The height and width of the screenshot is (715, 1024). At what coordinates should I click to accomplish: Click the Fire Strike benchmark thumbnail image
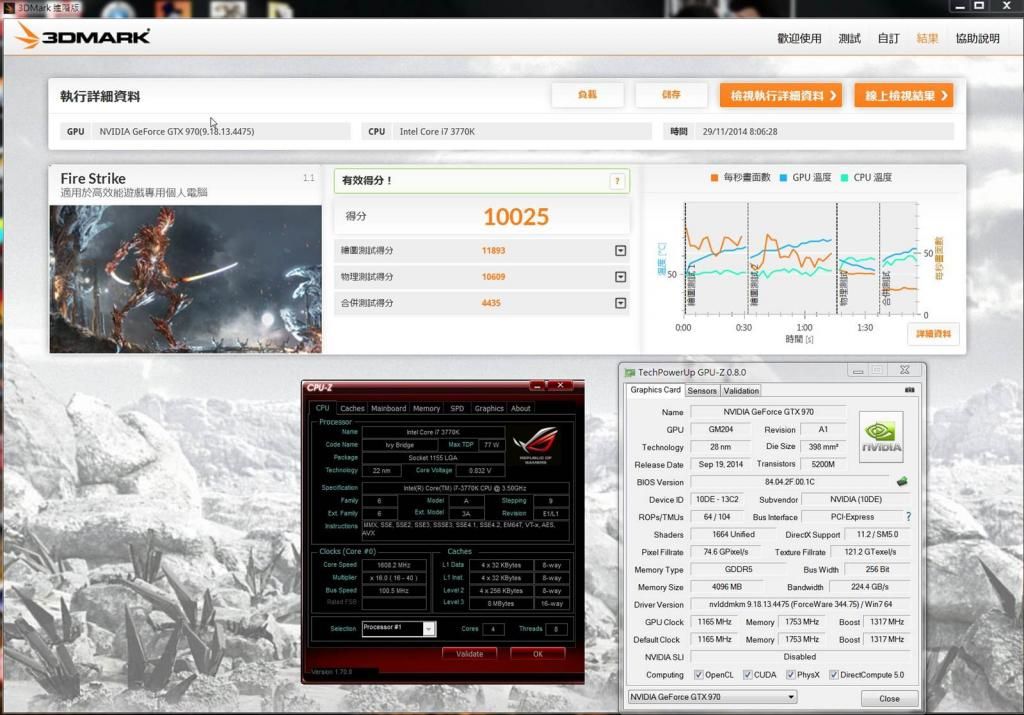(x=185, y=279)
